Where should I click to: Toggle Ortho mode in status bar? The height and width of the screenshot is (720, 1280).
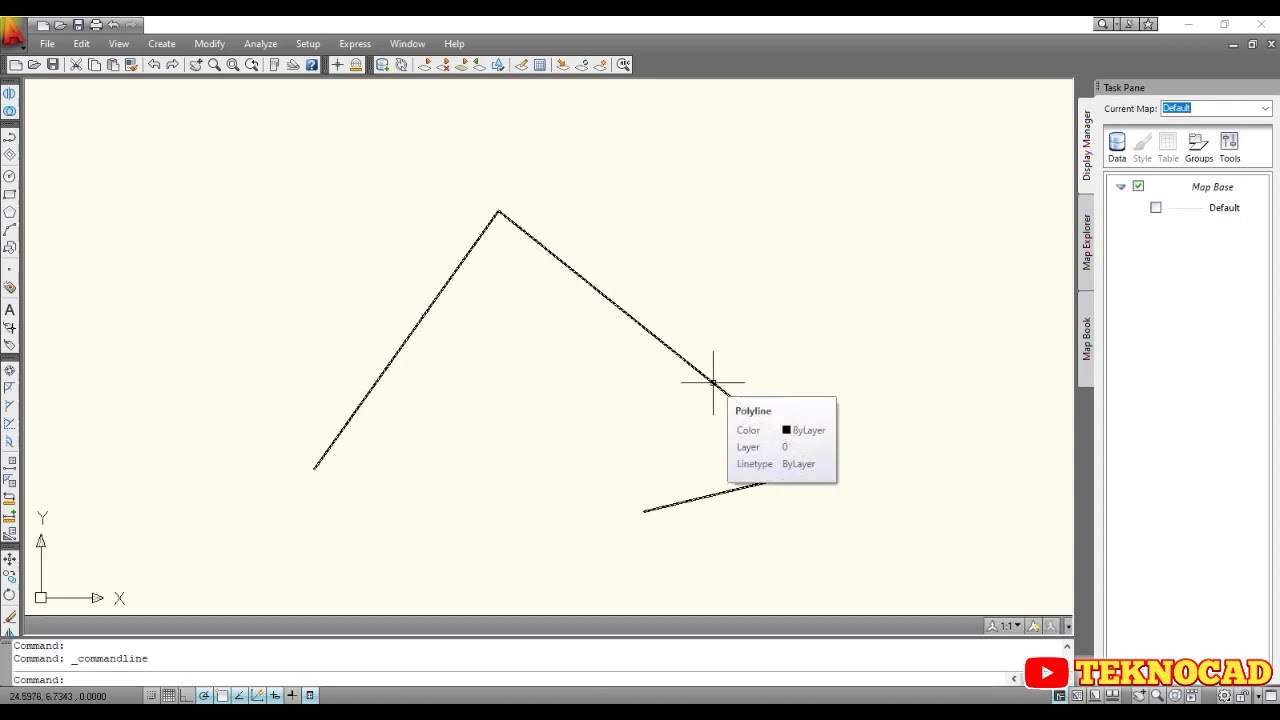(186, 696)
